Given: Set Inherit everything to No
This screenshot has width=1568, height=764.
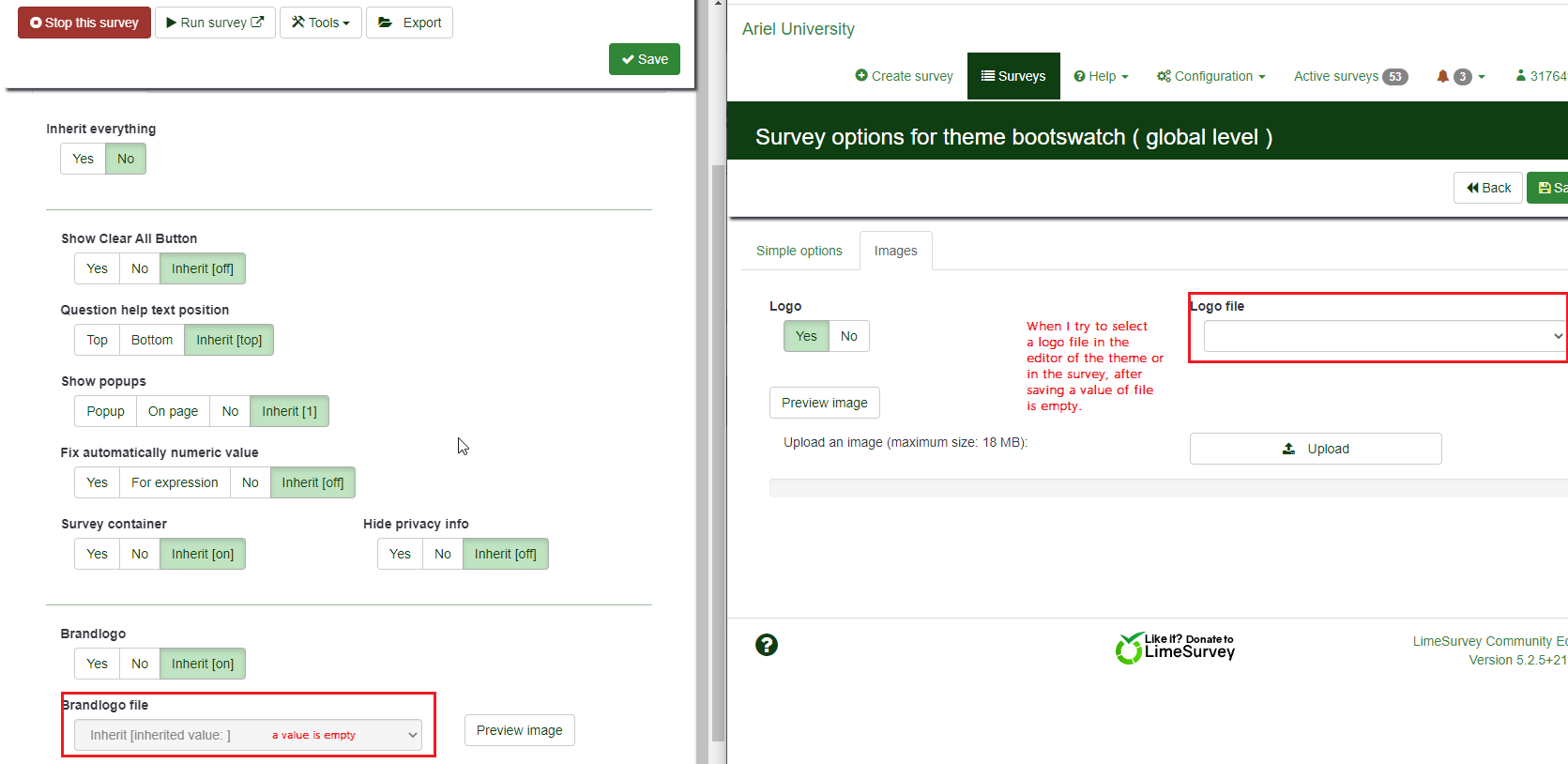Looking at the screenshot, I should 126,159.
